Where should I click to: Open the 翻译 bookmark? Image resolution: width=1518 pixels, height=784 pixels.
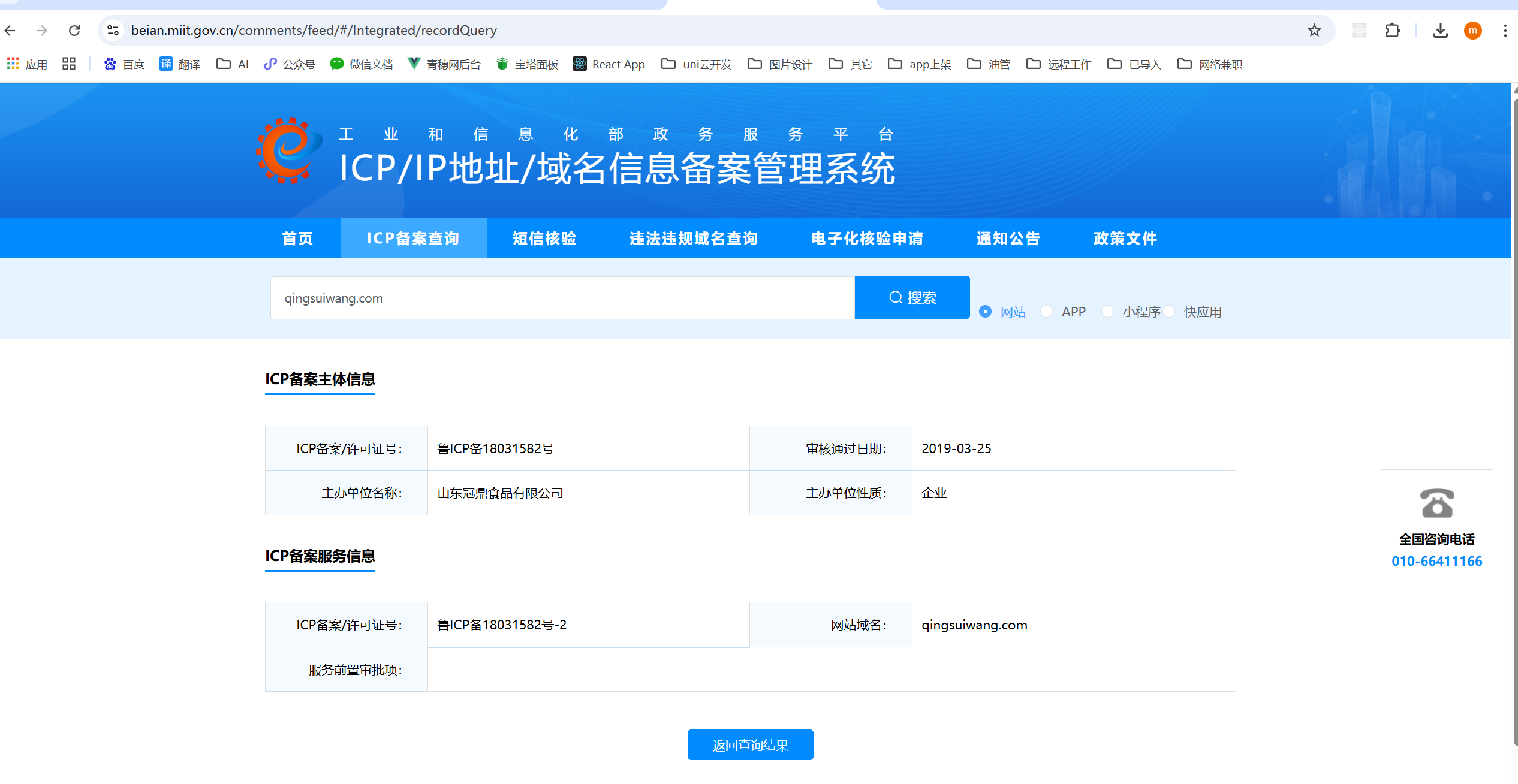tap(179, 64)
